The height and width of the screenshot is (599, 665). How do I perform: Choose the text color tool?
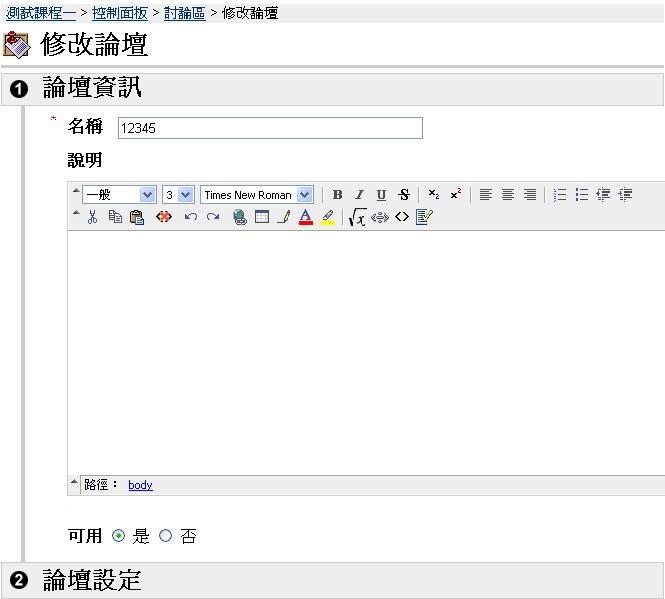(306, 217)
